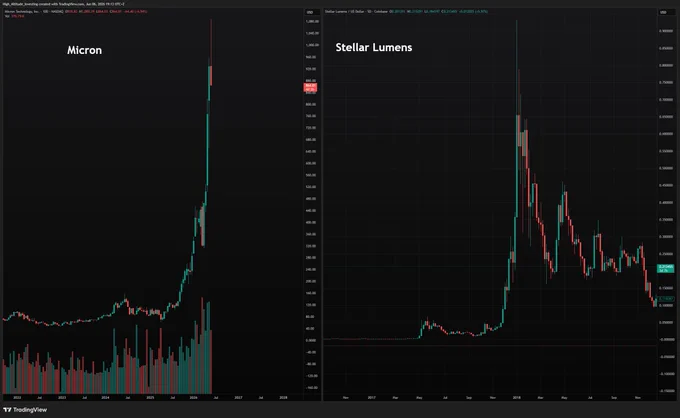Open the USD currency label on Stellar chart

[x=663, y=12]
